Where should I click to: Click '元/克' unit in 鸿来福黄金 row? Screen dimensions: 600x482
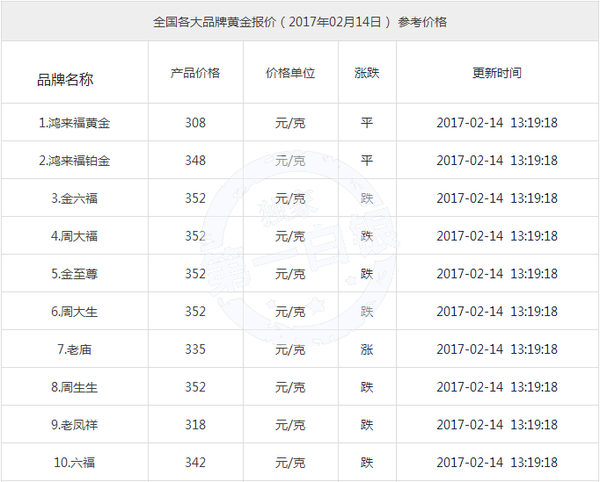pyautogui.click(x=290, y=123)
